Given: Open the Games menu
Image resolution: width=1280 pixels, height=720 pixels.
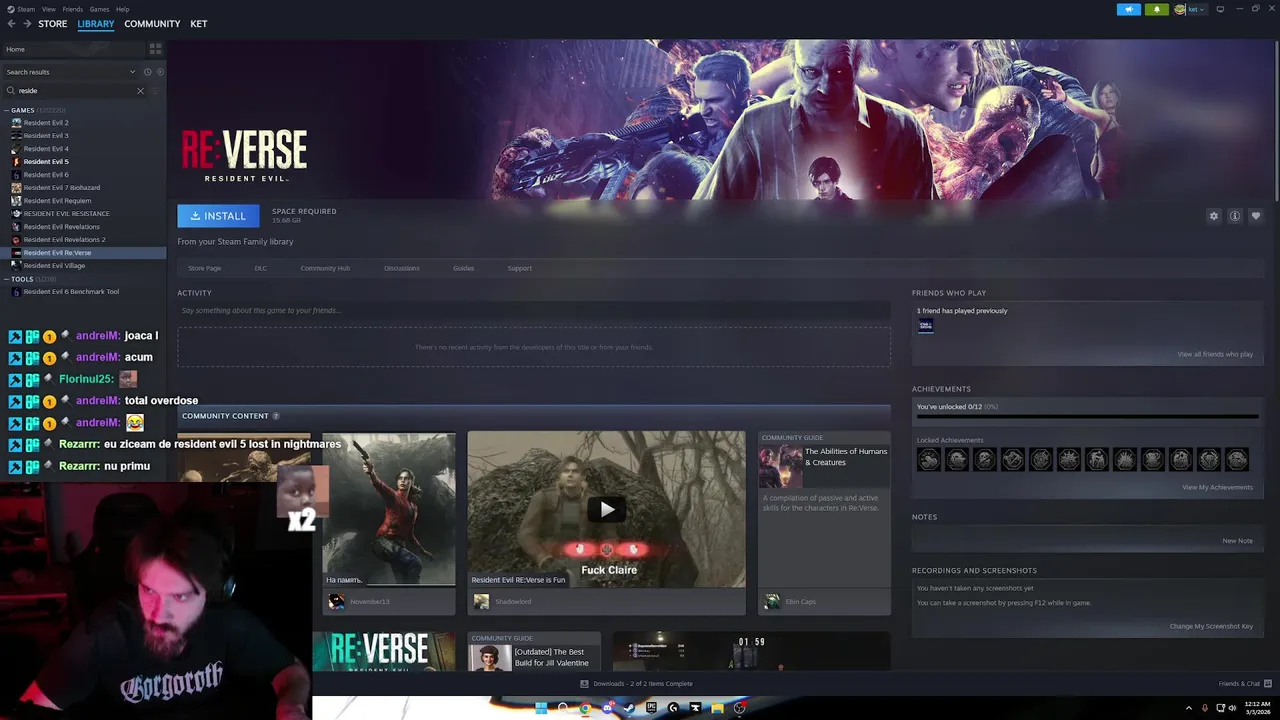Looking at the screenshot, I should tap(99, 9).
